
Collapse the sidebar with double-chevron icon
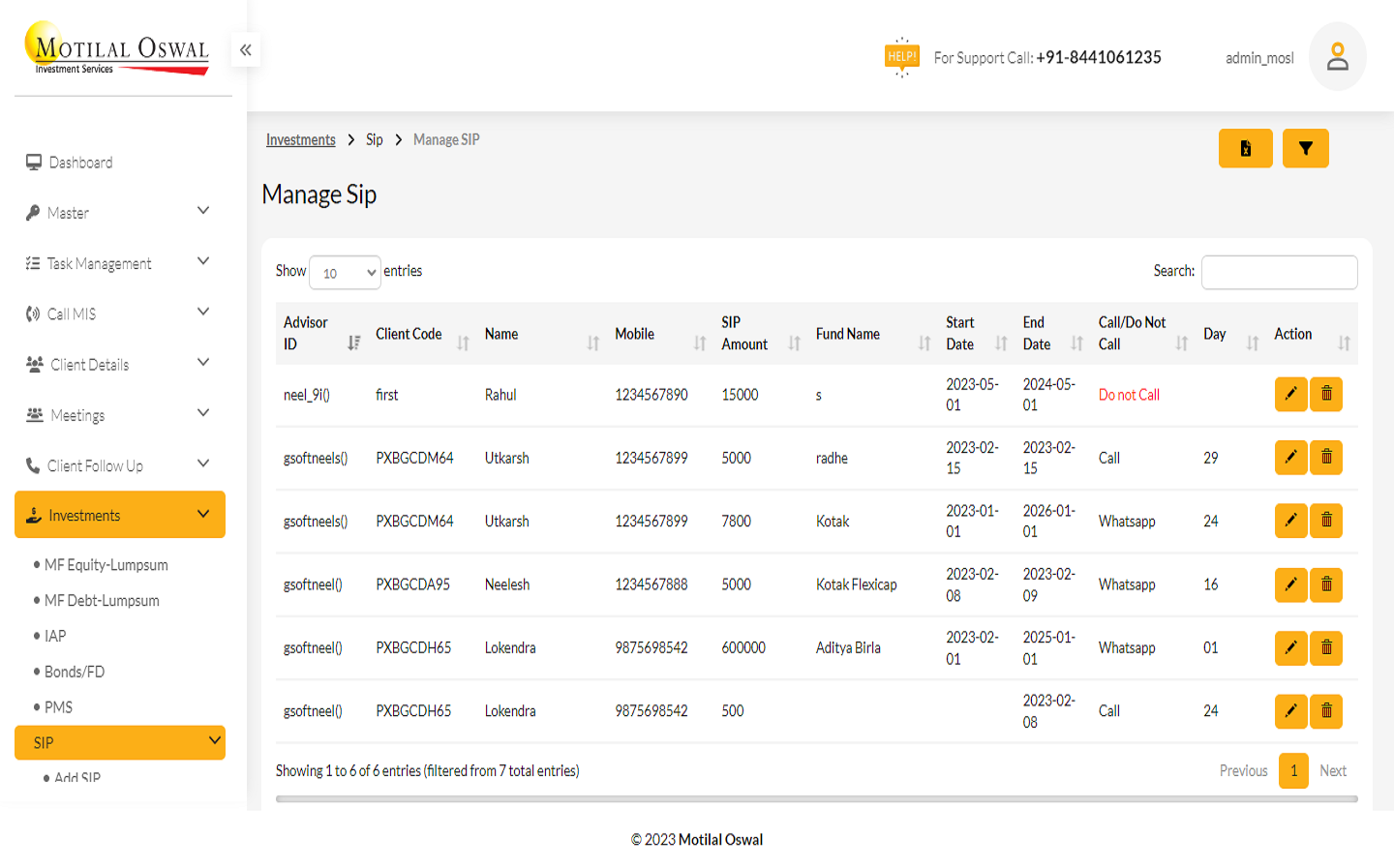coord(246,49)
